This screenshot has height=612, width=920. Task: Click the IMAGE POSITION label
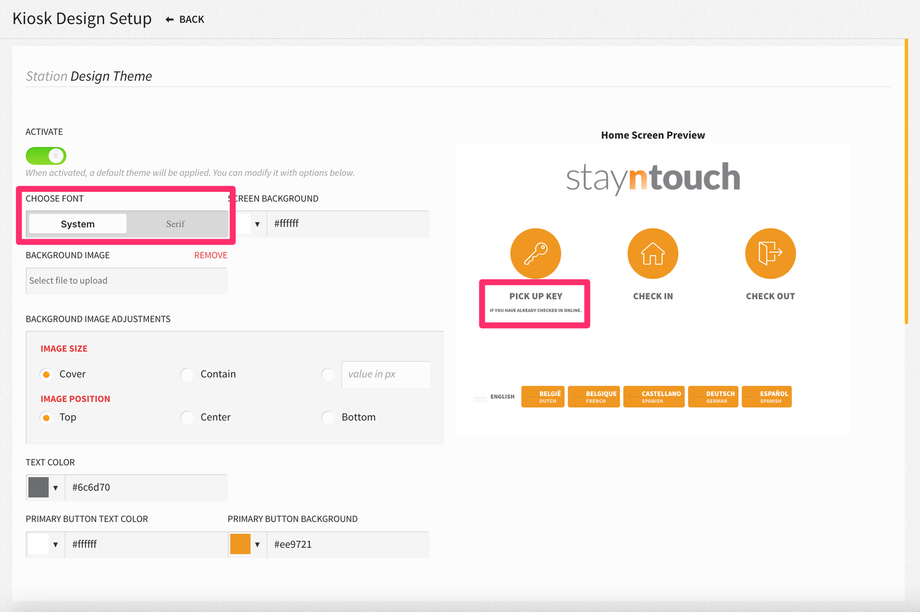[x=75, y=399]
